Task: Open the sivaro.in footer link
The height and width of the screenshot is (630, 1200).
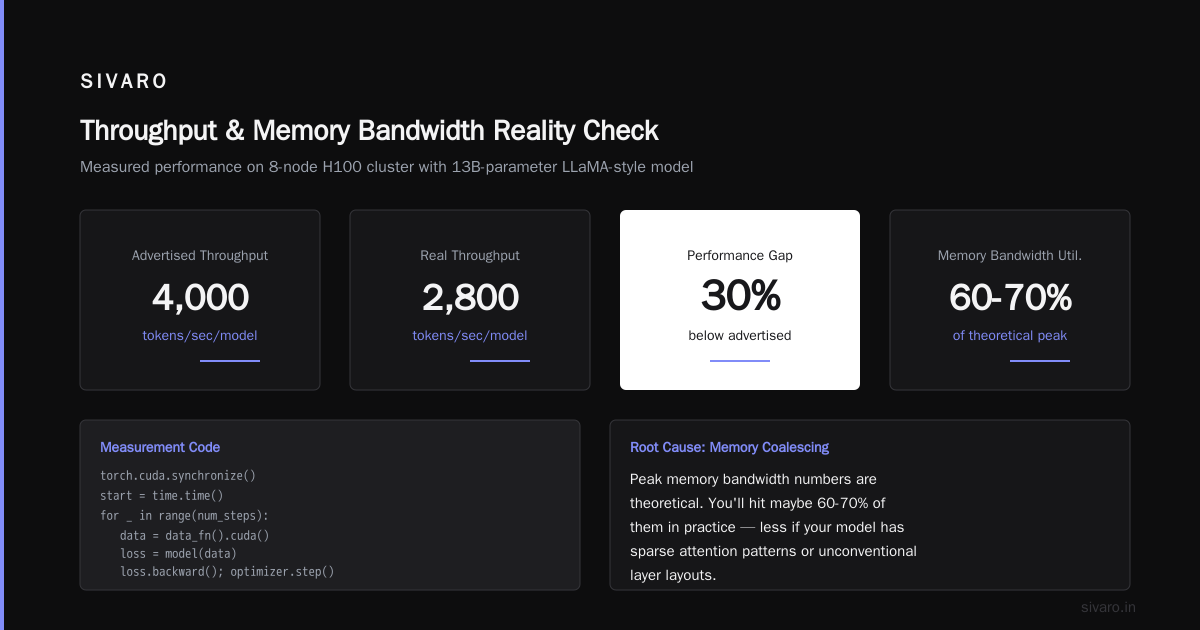Action: (1108, 607)
